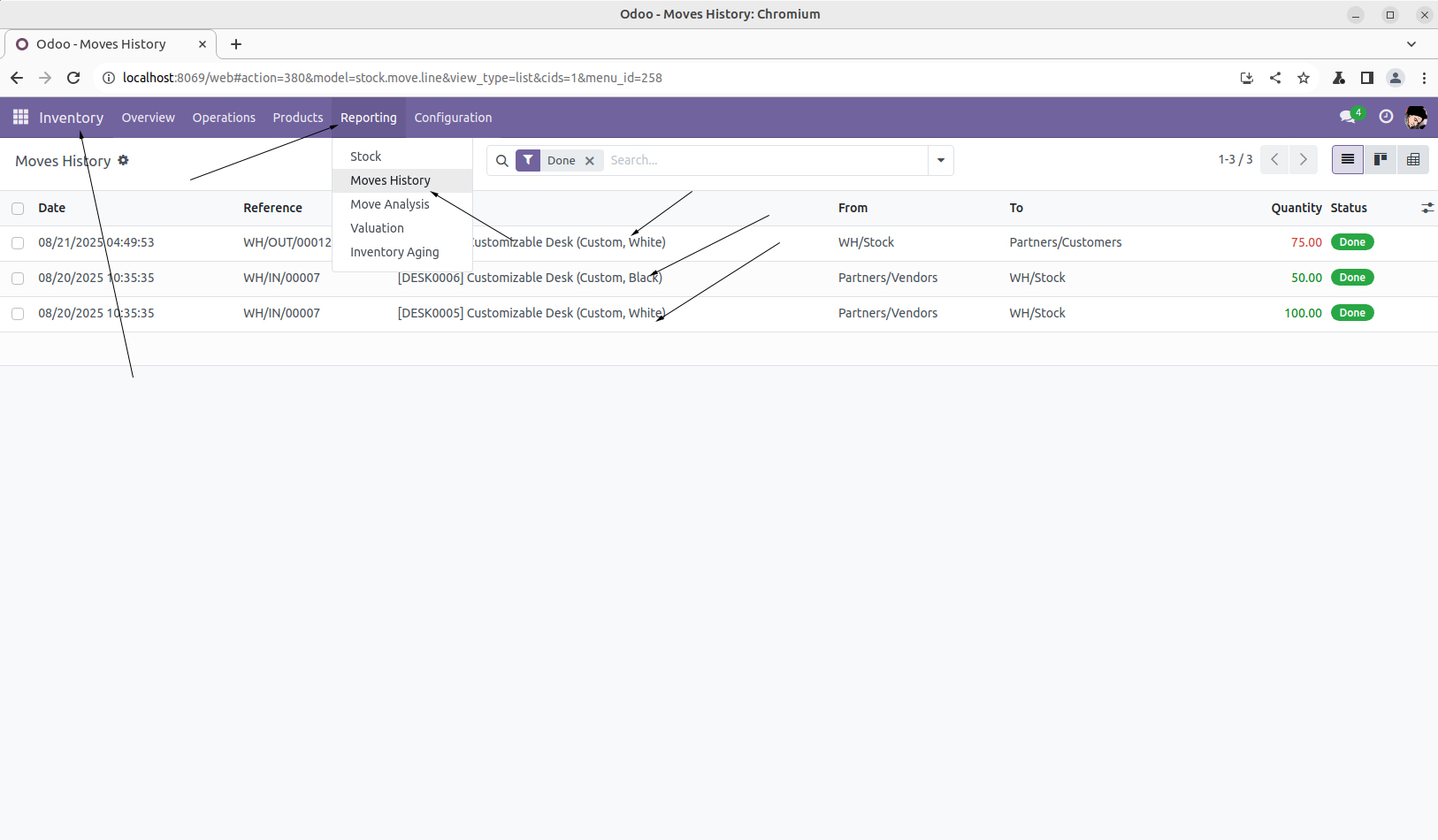Click the Moves History settings gear
Viewport: 1438px width, 840px height.
pos(124,160)
